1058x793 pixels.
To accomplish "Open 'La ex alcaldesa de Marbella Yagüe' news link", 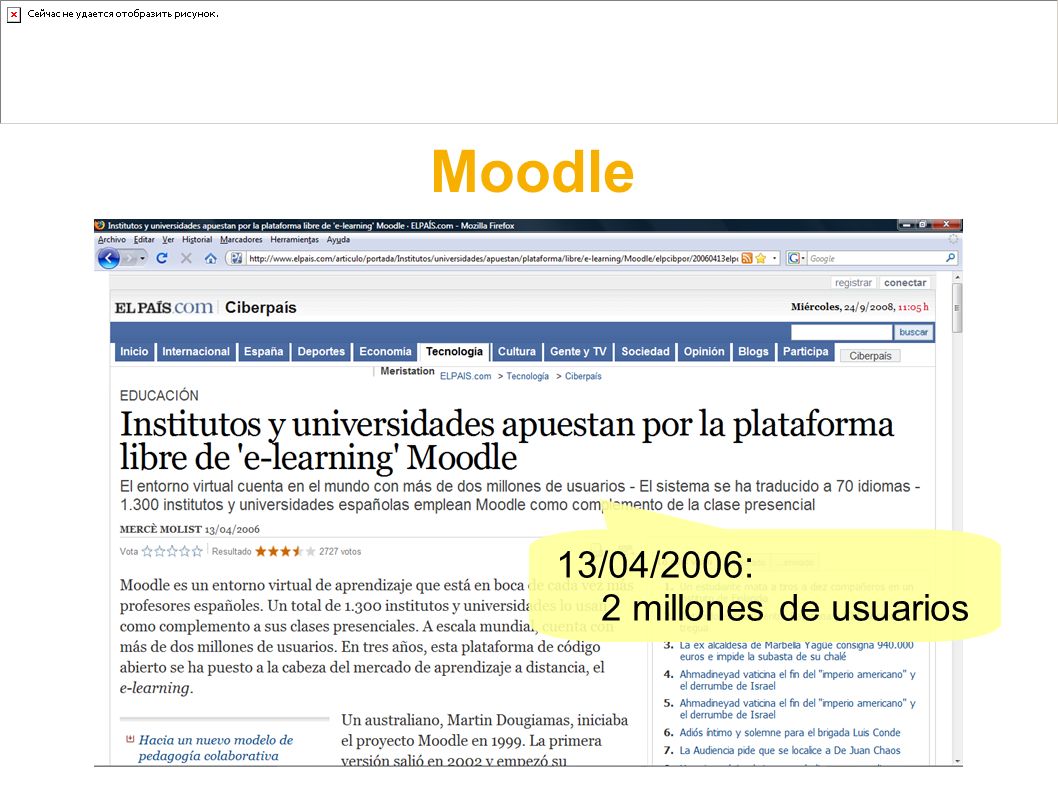I will 796,651.
